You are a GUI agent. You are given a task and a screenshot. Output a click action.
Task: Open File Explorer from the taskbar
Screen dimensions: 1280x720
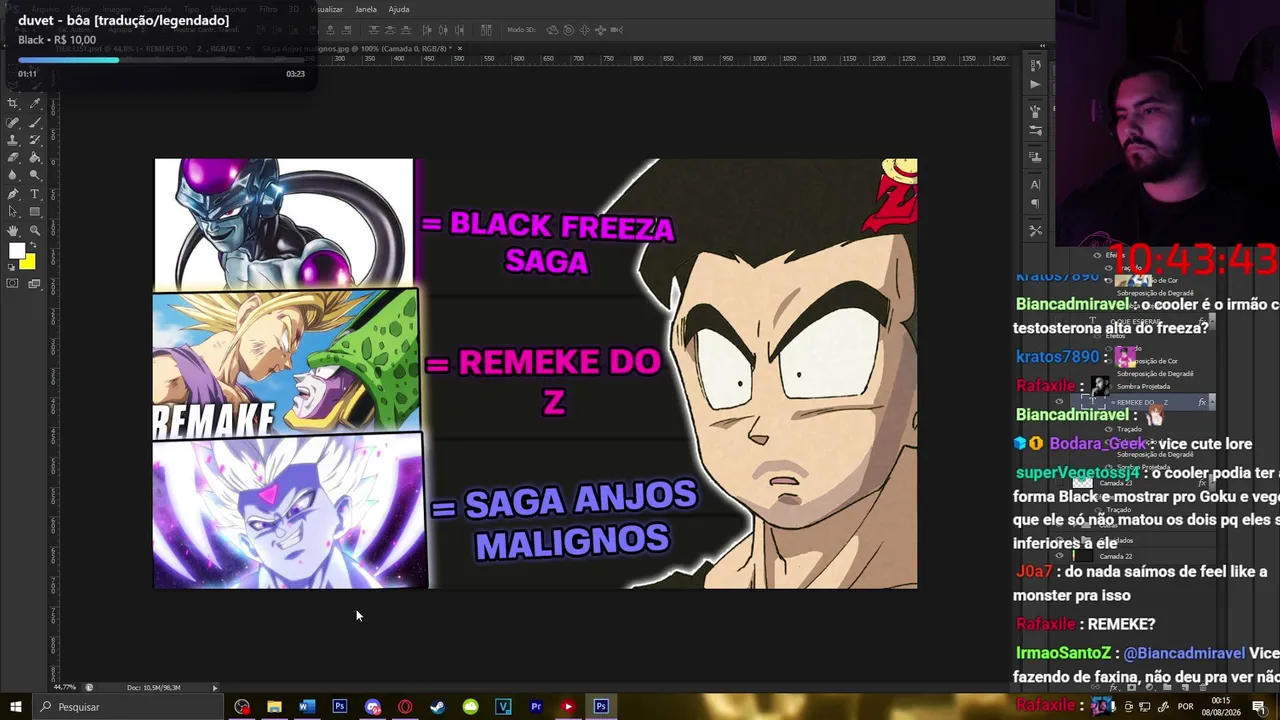click(274, 707)
